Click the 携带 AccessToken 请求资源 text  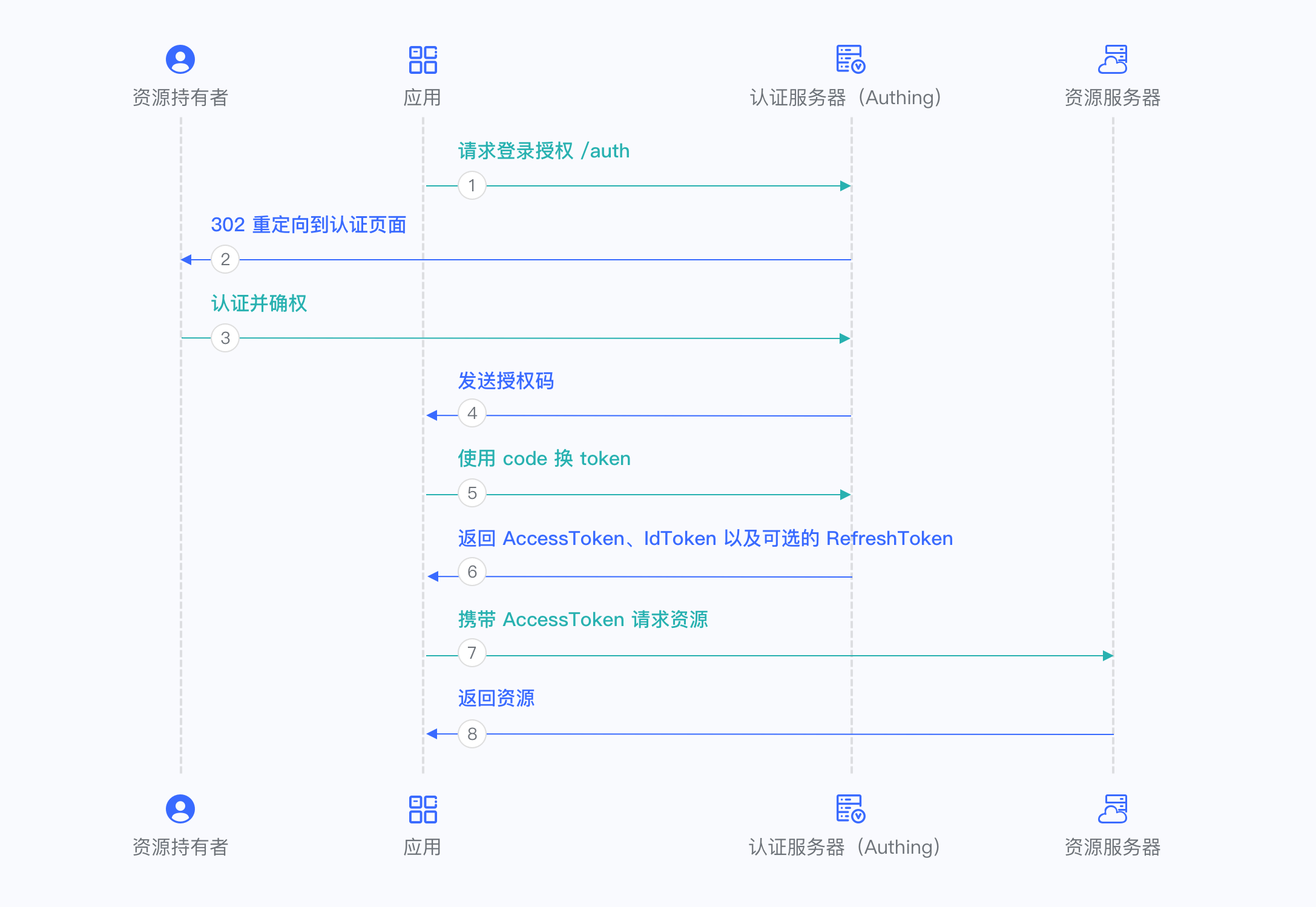583,619
